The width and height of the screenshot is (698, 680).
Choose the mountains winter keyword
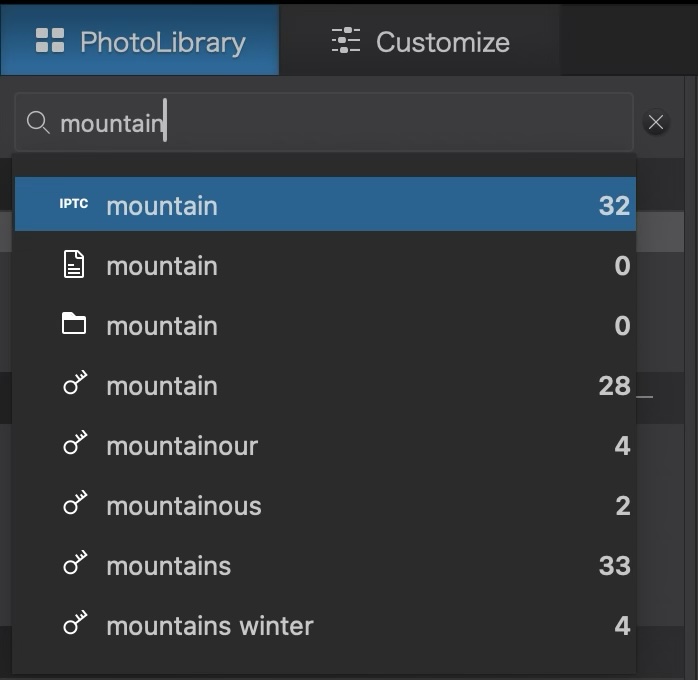[x=325, y=626]
